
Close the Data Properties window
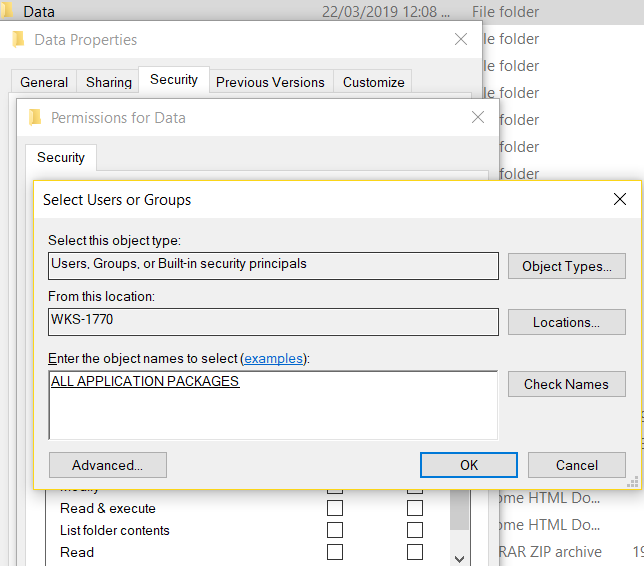click(x=461, y=39)
